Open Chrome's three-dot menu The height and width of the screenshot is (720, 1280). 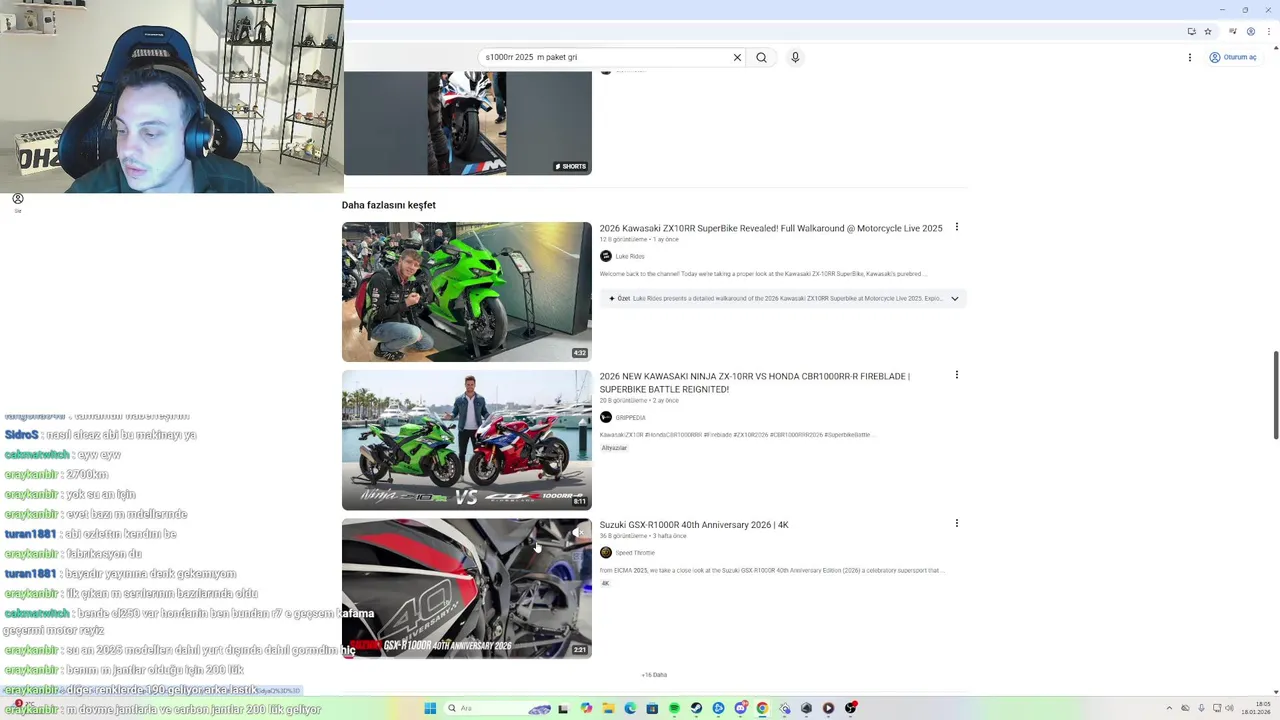pyautogui.click(x=1270, y=31)
